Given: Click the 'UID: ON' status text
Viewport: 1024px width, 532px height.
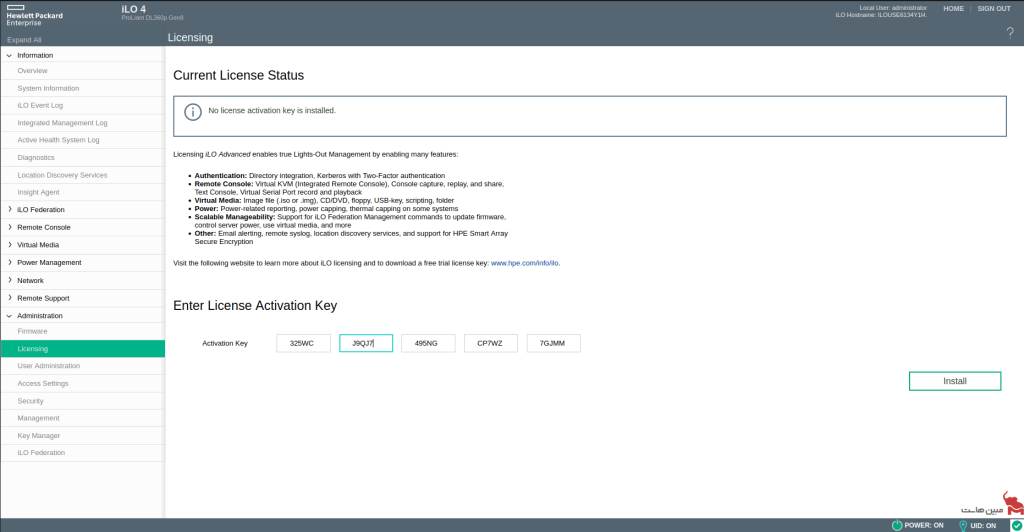Looking at the screenshot, I should coord(983,525).
